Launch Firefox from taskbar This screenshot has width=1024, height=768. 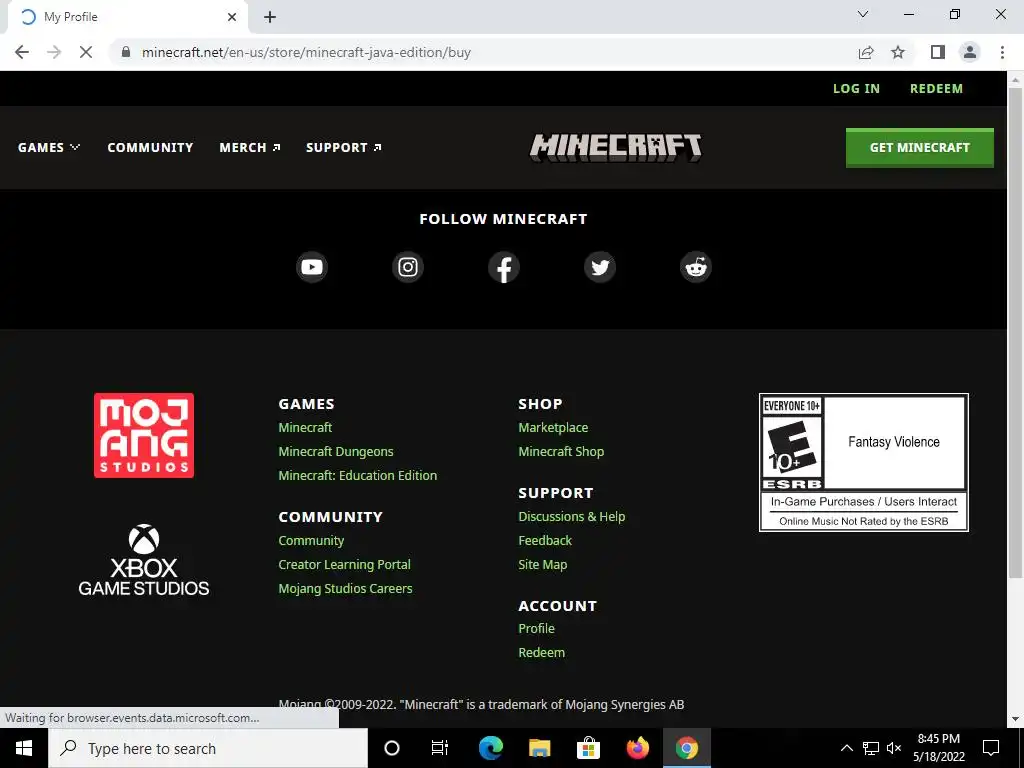(637, 748)
